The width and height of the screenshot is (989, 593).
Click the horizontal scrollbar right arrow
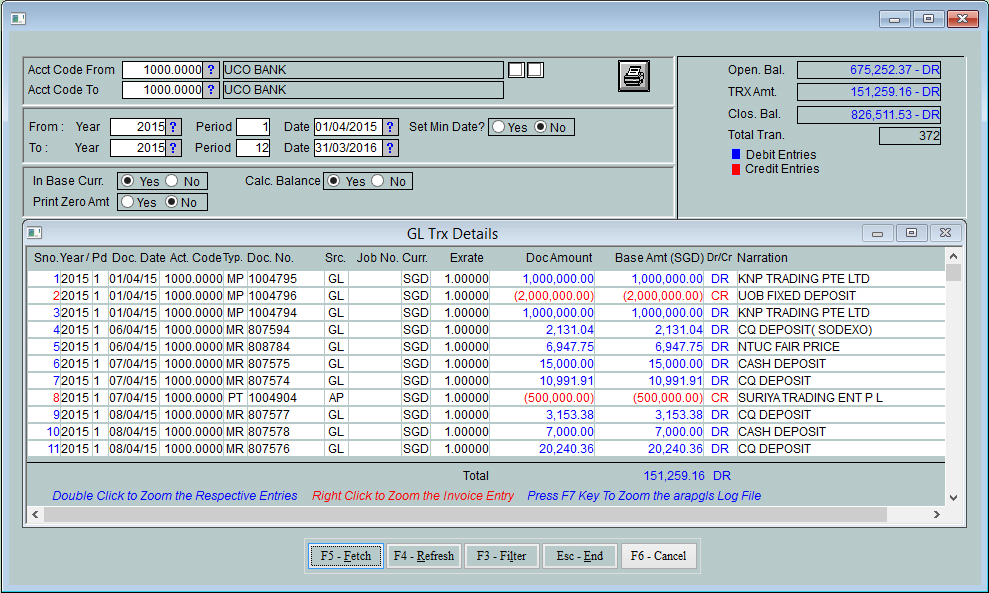coord(936,514)
